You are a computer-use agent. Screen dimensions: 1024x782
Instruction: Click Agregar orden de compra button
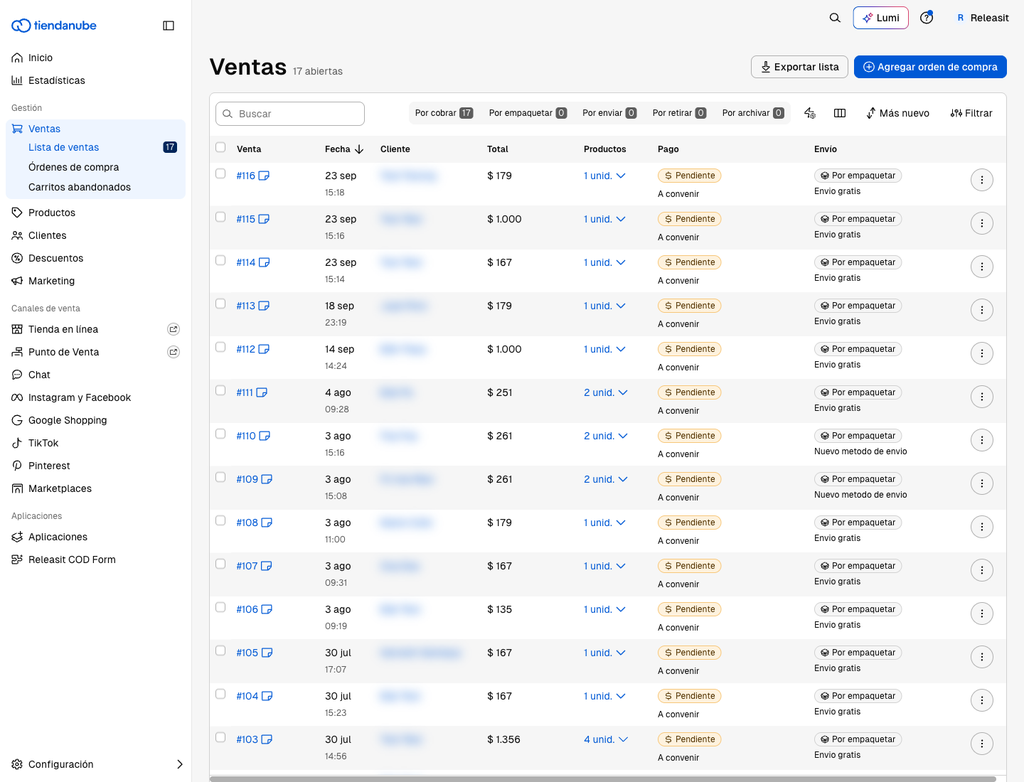coord(930,67)
